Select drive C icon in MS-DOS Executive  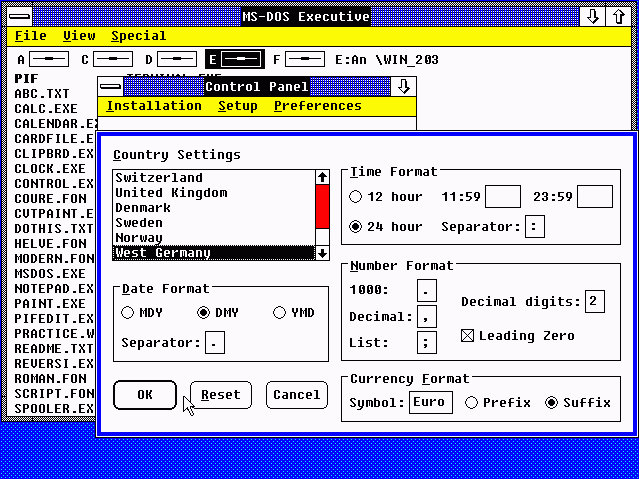tap(113, 60)
